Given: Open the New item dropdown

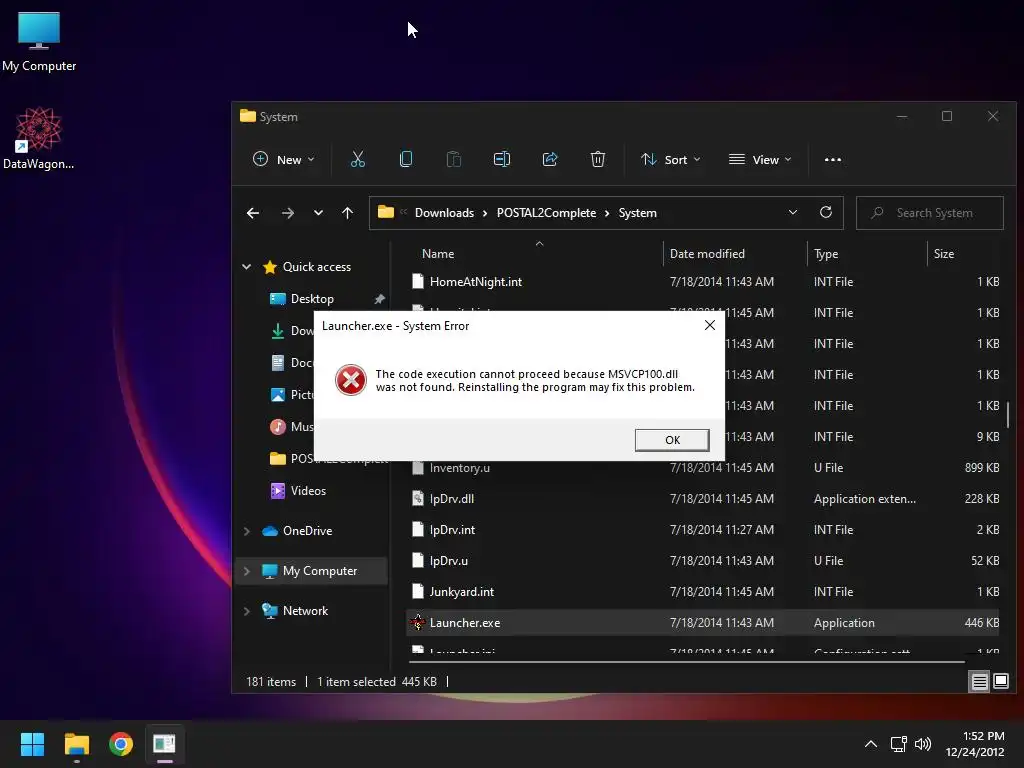Looking at the screenshot, I should pos(284,159).
